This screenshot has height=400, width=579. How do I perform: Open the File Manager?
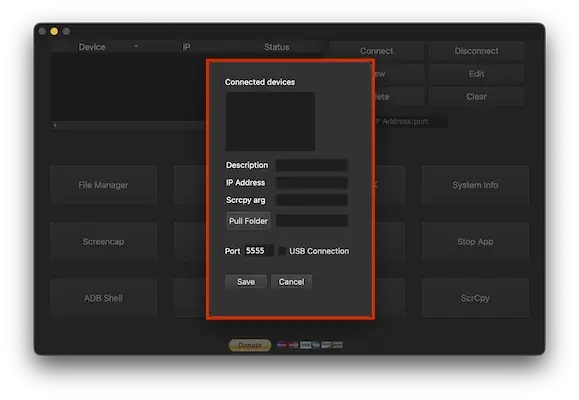point(103,185)
